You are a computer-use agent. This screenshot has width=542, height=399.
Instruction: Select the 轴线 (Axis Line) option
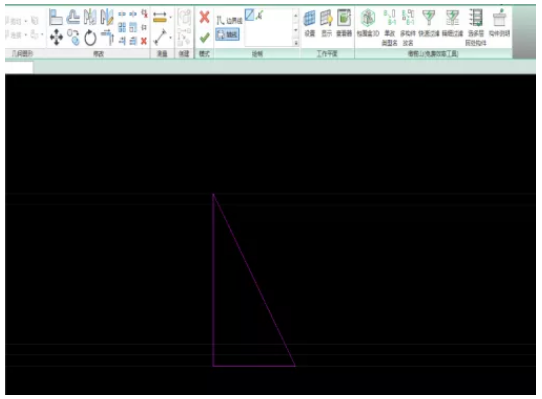pyautogui.click(x=227, y=34)
